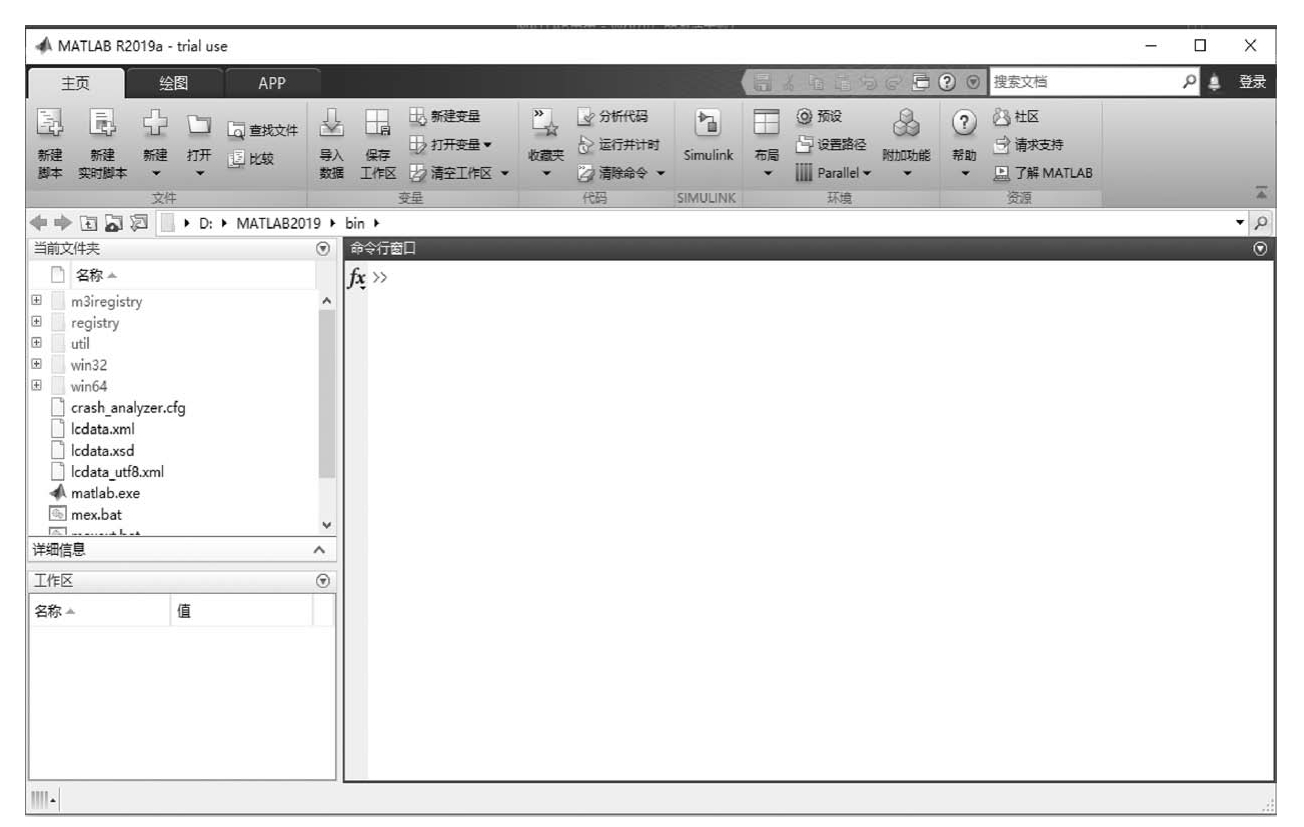1304x827 pixels.
Task: Create a new variable via 新建变量
Action: click(445, 117)
